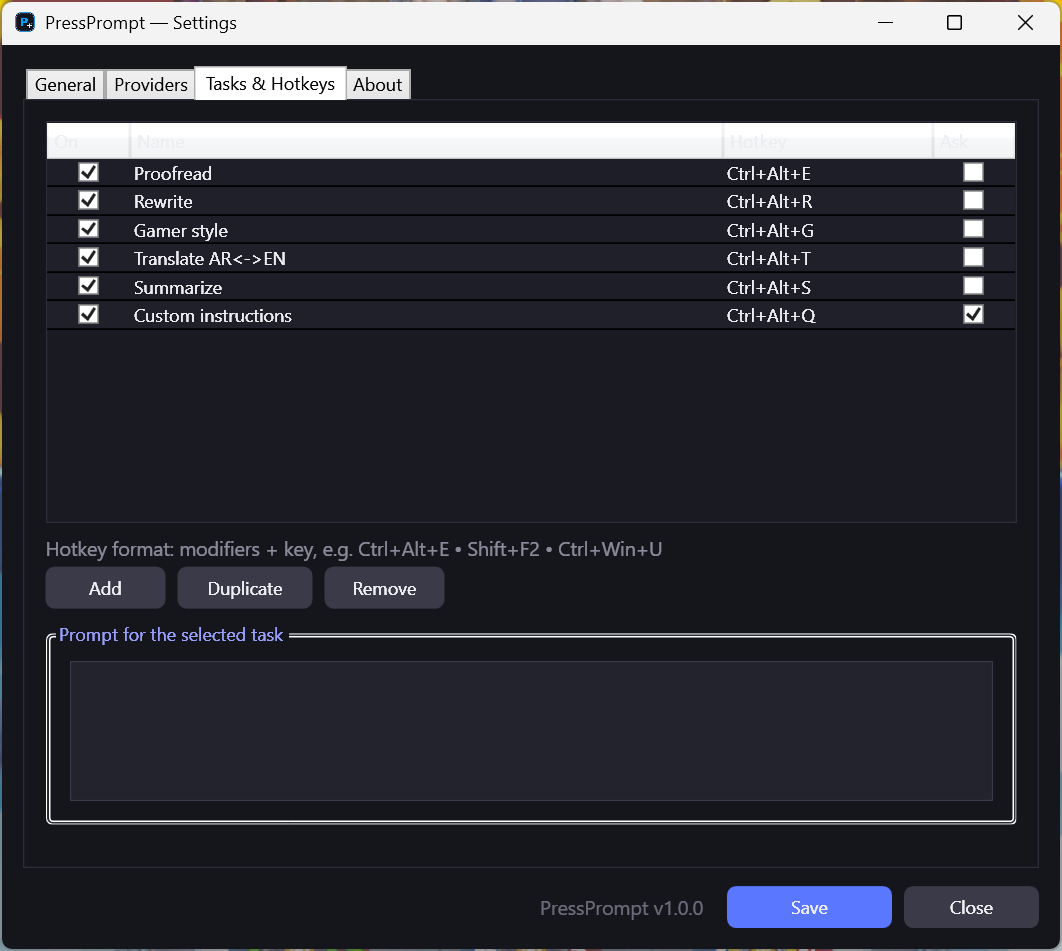
Task: Click the On column header
Action: click(x=88, y=141)
